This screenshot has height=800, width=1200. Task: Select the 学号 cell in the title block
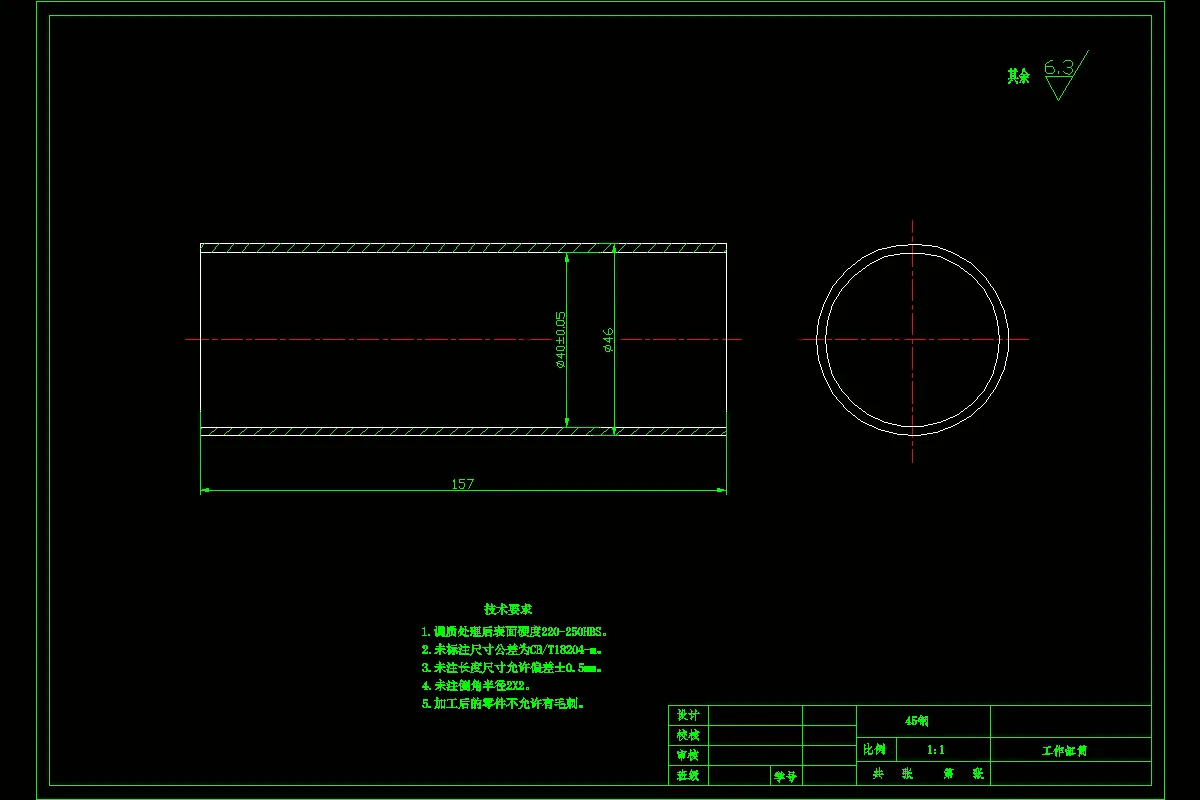785,775
